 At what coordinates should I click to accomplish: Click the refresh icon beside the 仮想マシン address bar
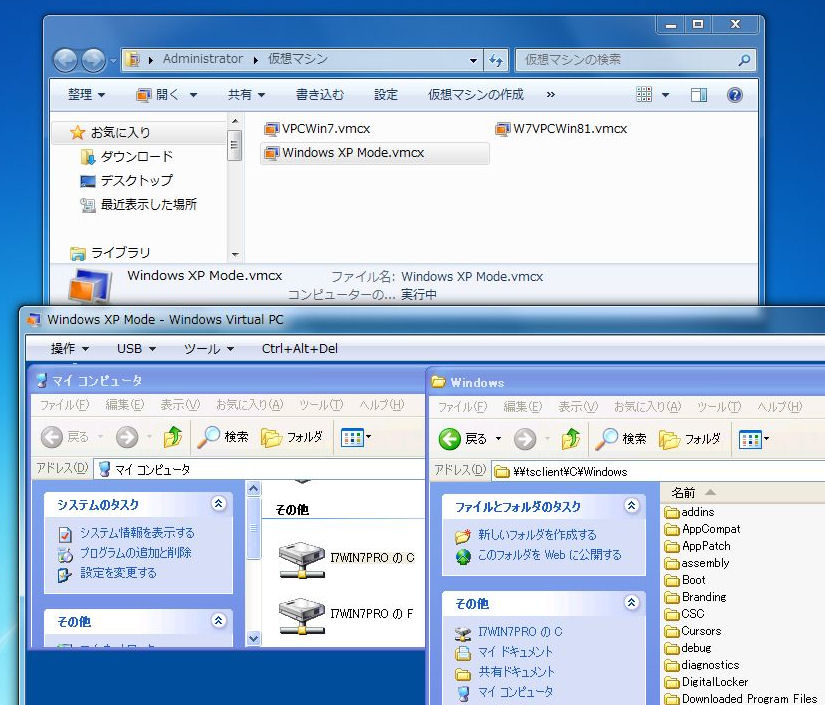(496, 60)
